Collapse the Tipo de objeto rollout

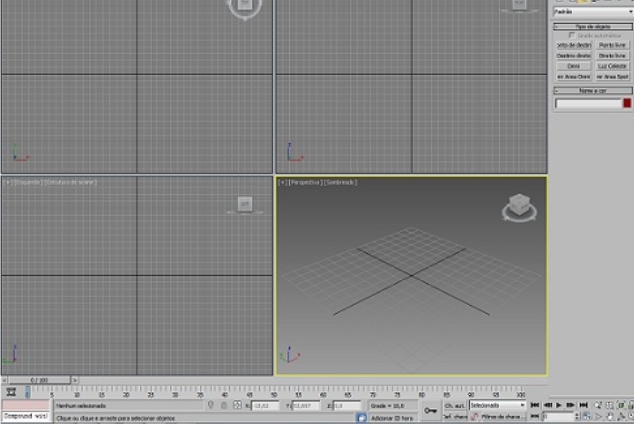coord(593,27)
